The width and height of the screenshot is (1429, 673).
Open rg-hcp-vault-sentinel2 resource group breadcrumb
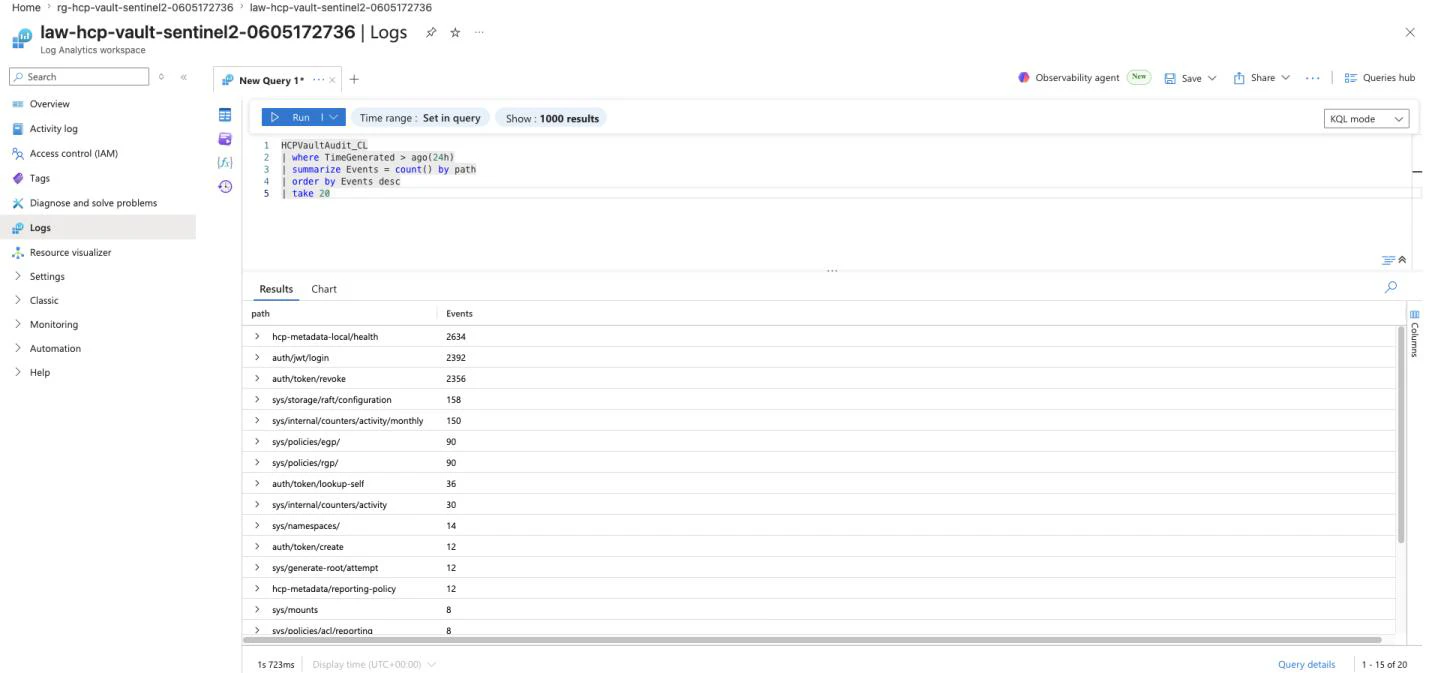(145, 7)
